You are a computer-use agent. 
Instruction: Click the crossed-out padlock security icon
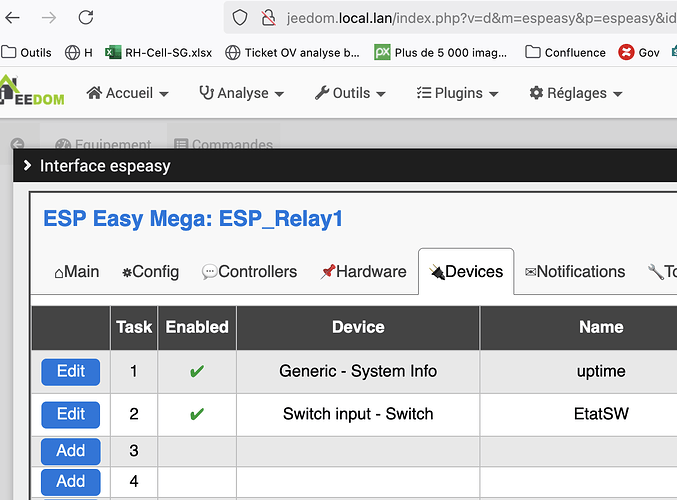click(268, 18)
